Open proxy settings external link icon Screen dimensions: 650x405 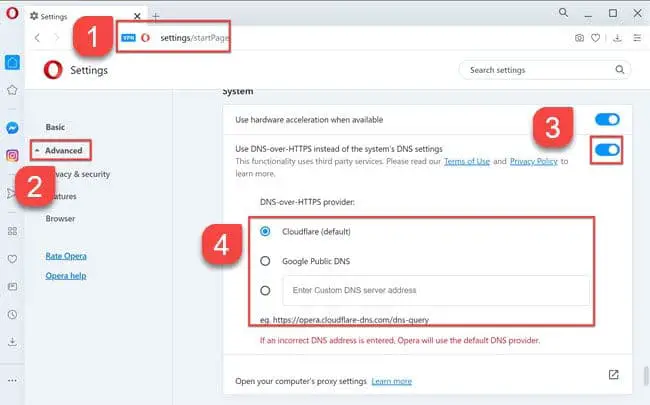click(614, 375)
